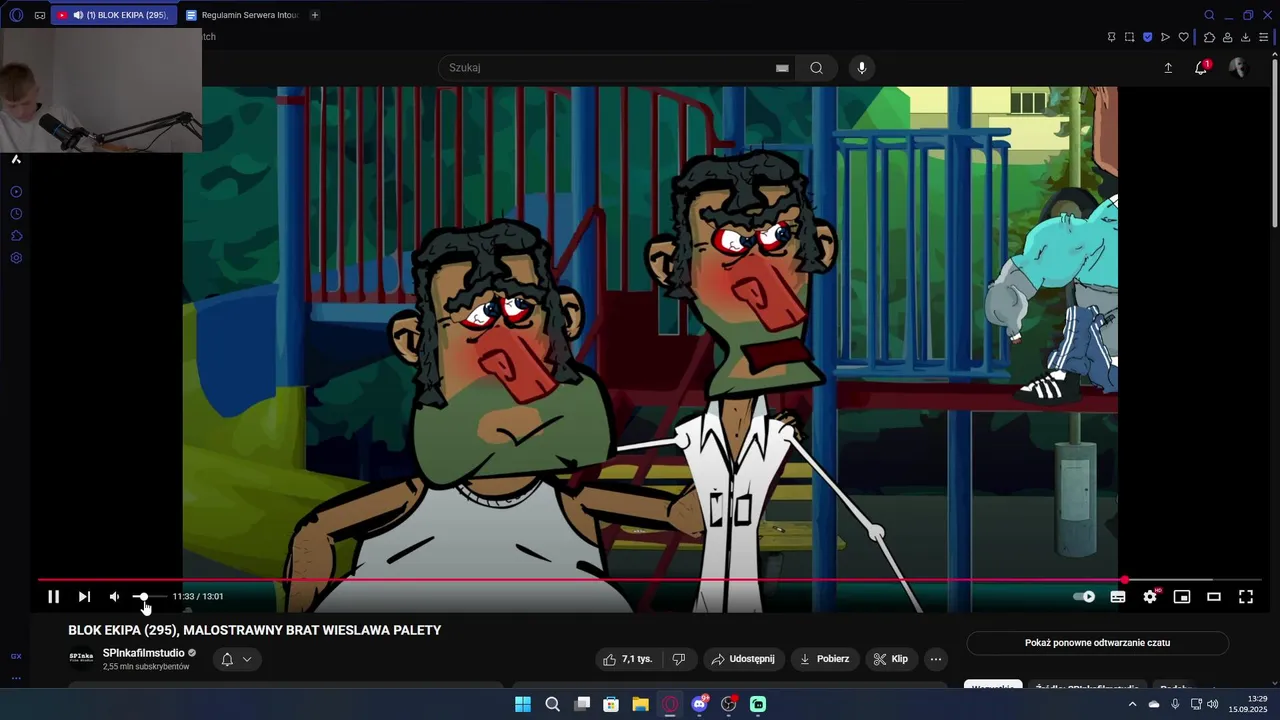
Task: Toggle theater mode on the player
Action: [1214, 597]
